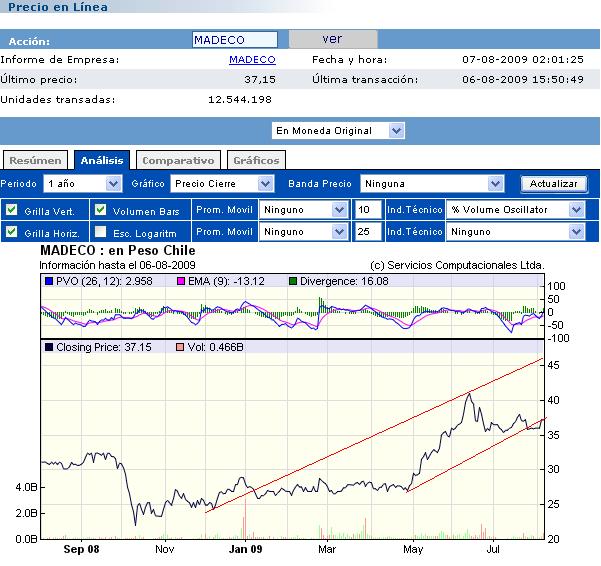Click the última transacción value 06-08-2009 15:50:49
The image size is (601, 566).
pyautogui.click(x=523, y=79)
